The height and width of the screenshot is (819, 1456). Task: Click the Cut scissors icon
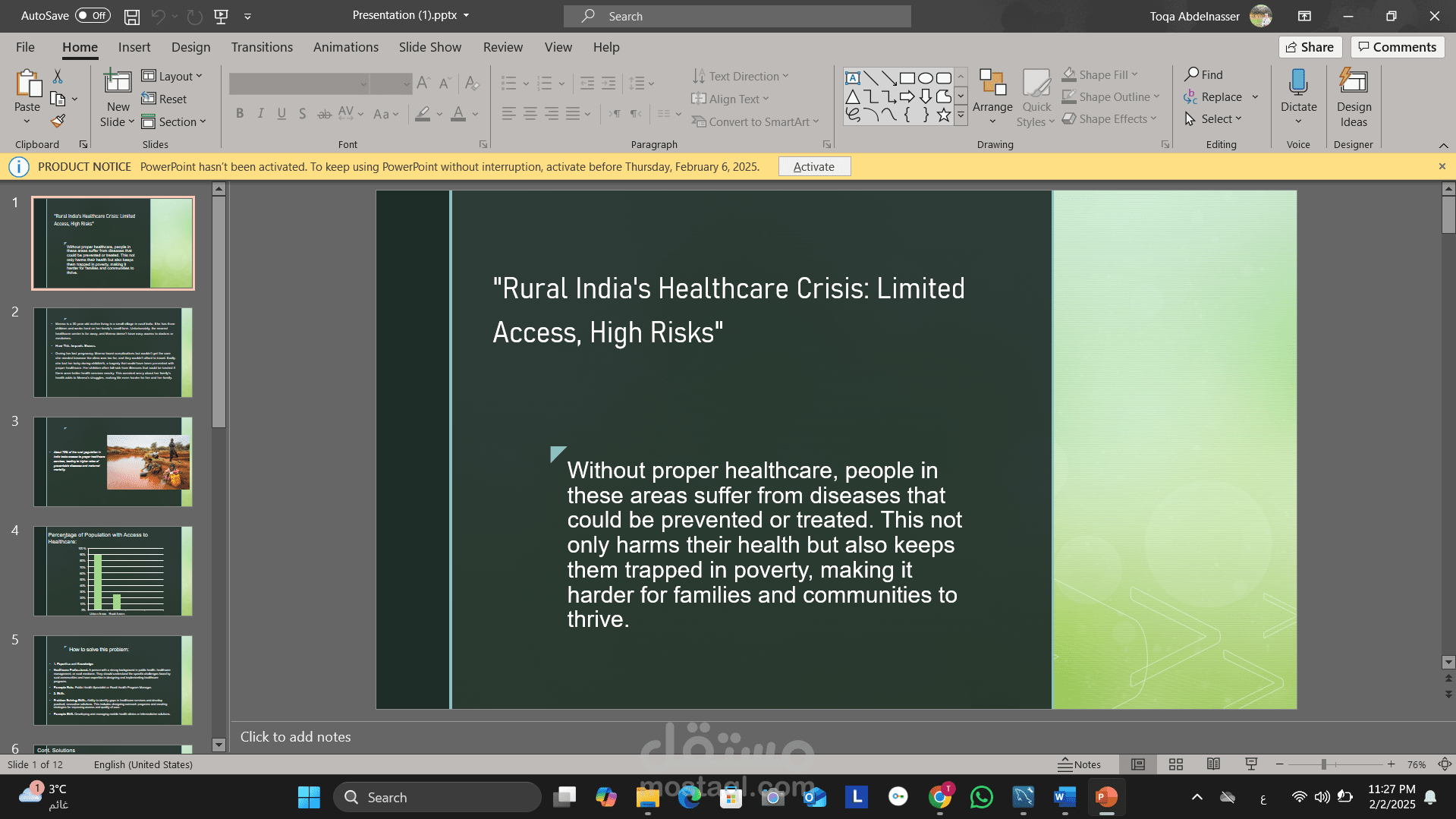click(x=58, y=76)
